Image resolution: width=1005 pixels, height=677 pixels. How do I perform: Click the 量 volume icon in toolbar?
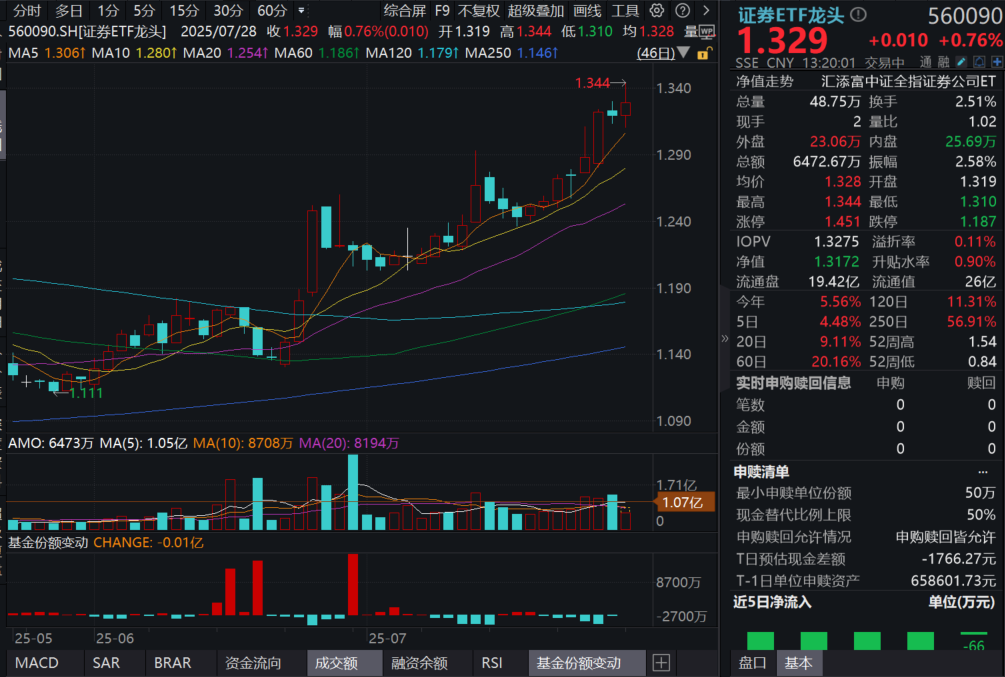click(691, 31)
